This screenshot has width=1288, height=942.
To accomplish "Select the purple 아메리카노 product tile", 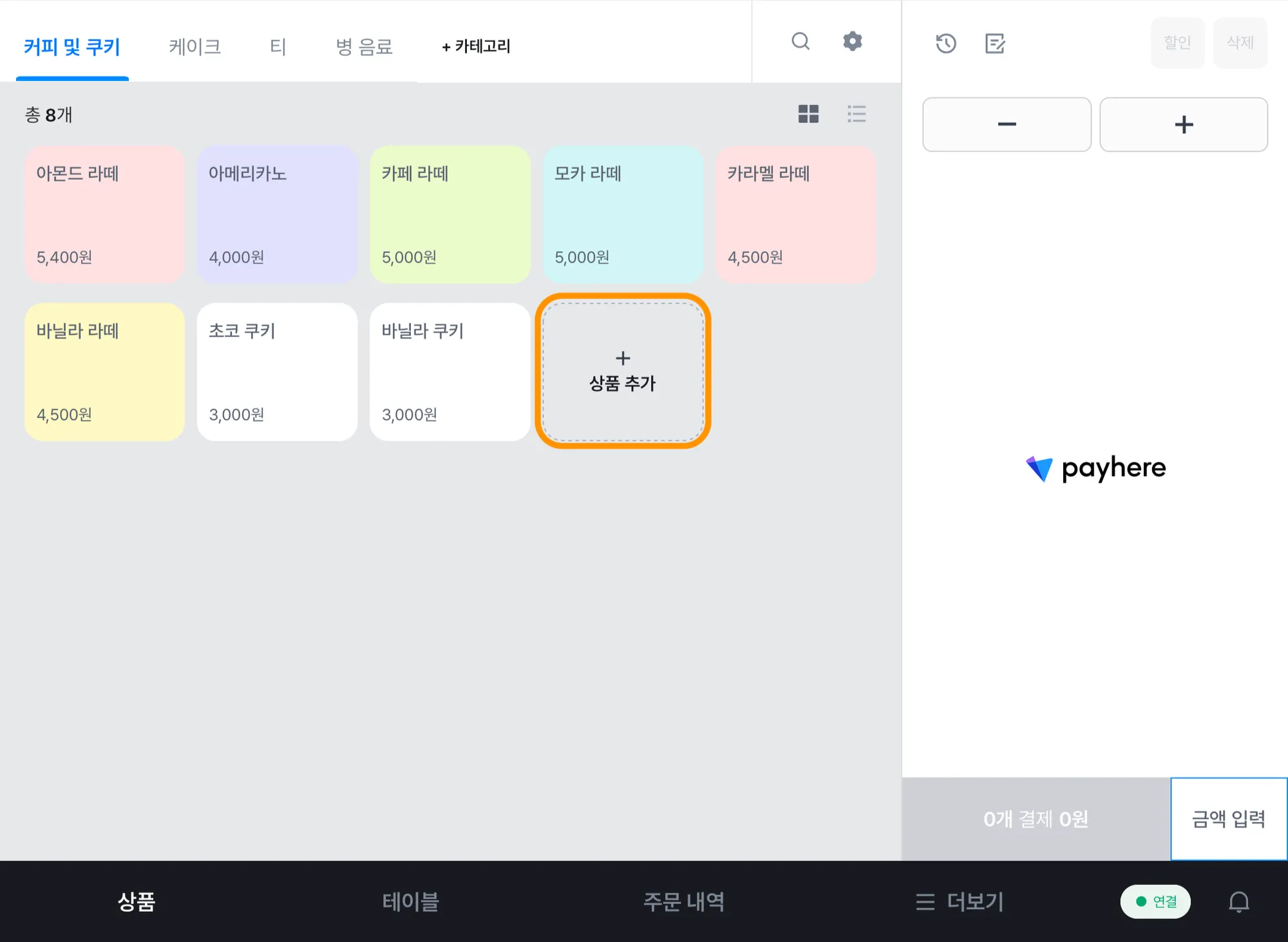I will click(x=277, y=214).
